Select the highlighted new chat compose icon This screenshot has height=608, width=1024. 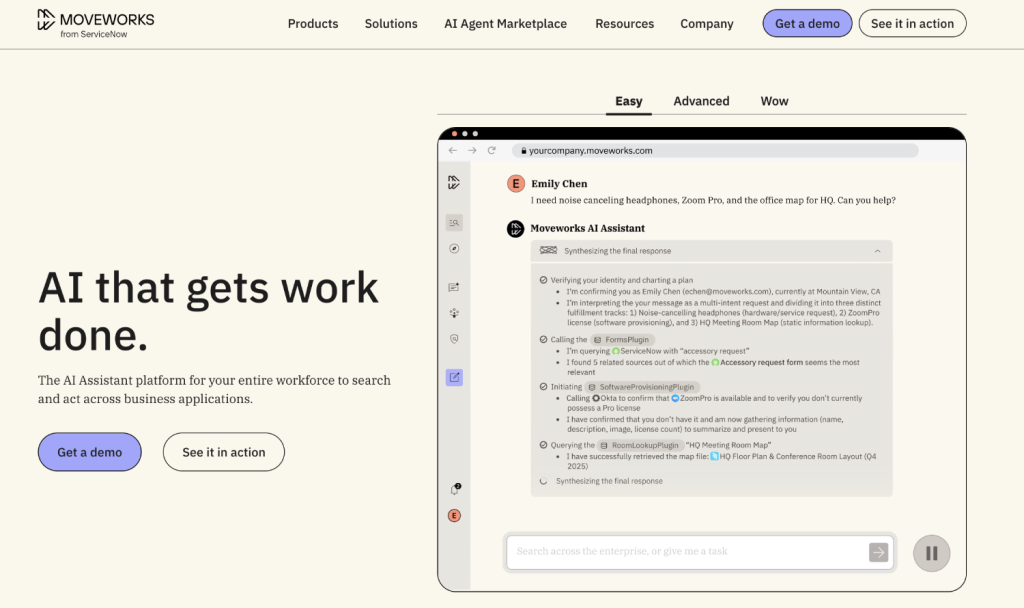coord(454,377)
